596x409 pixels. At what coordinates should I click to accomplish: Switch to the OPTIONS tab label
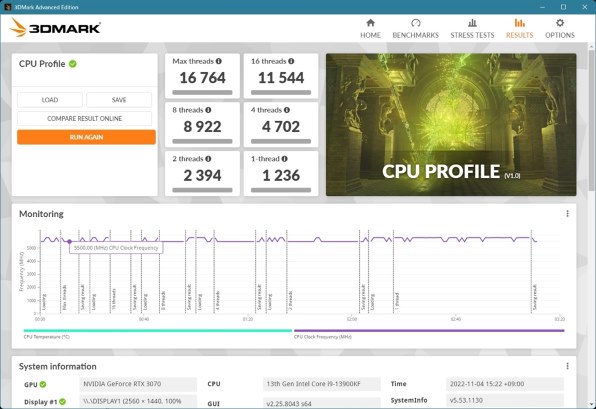[x=560, y=35]
